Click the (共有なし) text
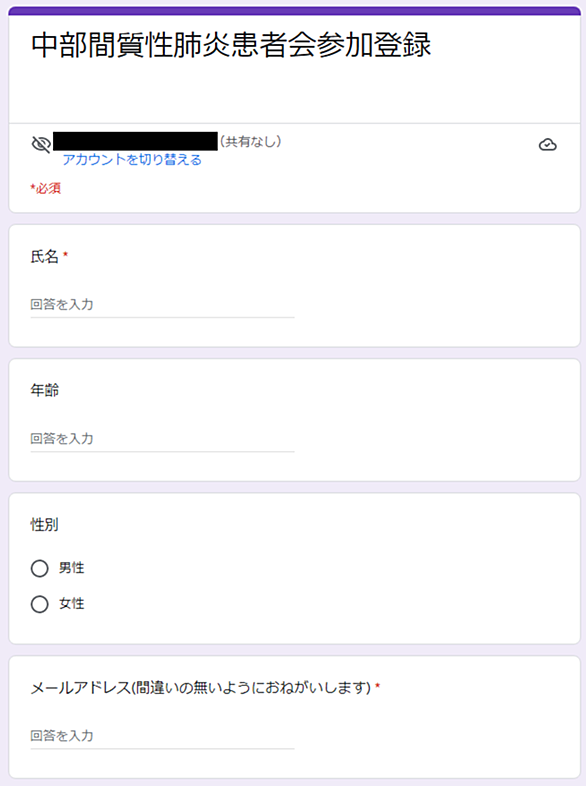The image size is (586, 786). (x=251, y=142)
